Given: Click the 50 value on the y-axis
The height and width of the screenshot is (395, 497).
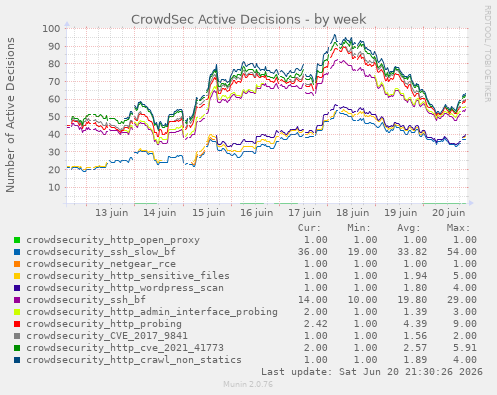Looking at the screenshot, I should [x=54, y=117].
